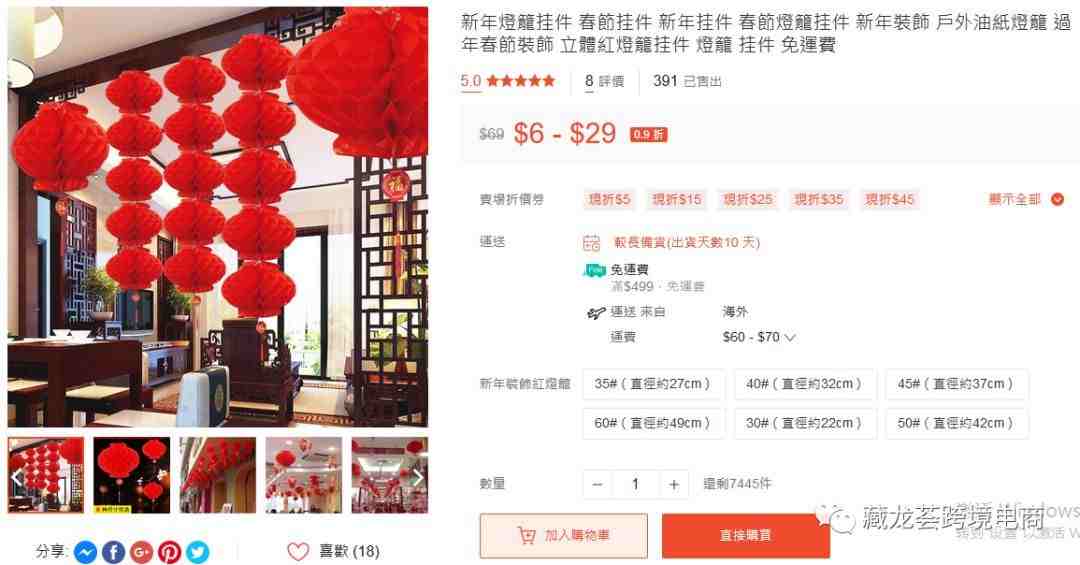Share on Pinterest icon
Screen dimensions: 1080x565
(x=169, y=552)
